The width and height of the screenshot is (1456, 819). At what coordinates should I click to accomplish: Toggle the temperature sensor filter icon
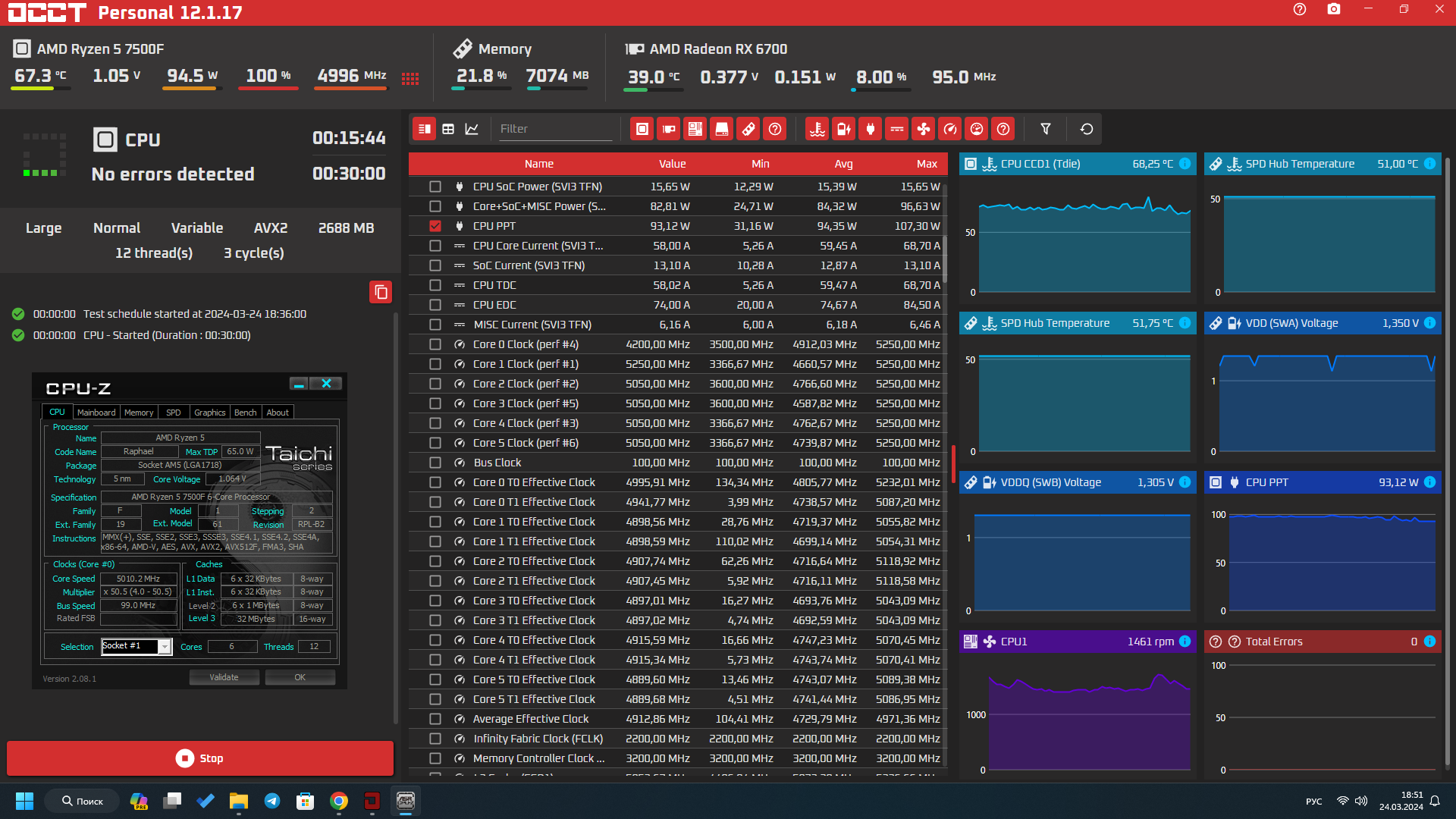817,129
